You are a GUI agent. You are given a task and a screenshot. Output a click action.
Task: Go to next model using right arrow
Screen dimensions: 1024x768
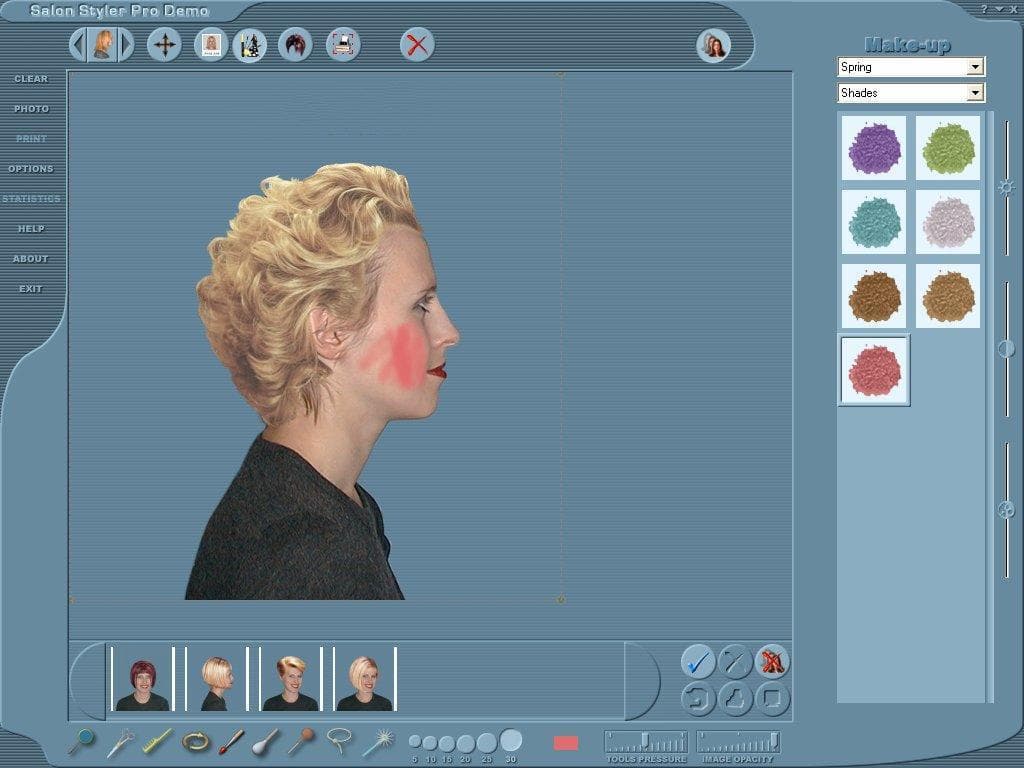pyautogui.click(x=127, y=45)
